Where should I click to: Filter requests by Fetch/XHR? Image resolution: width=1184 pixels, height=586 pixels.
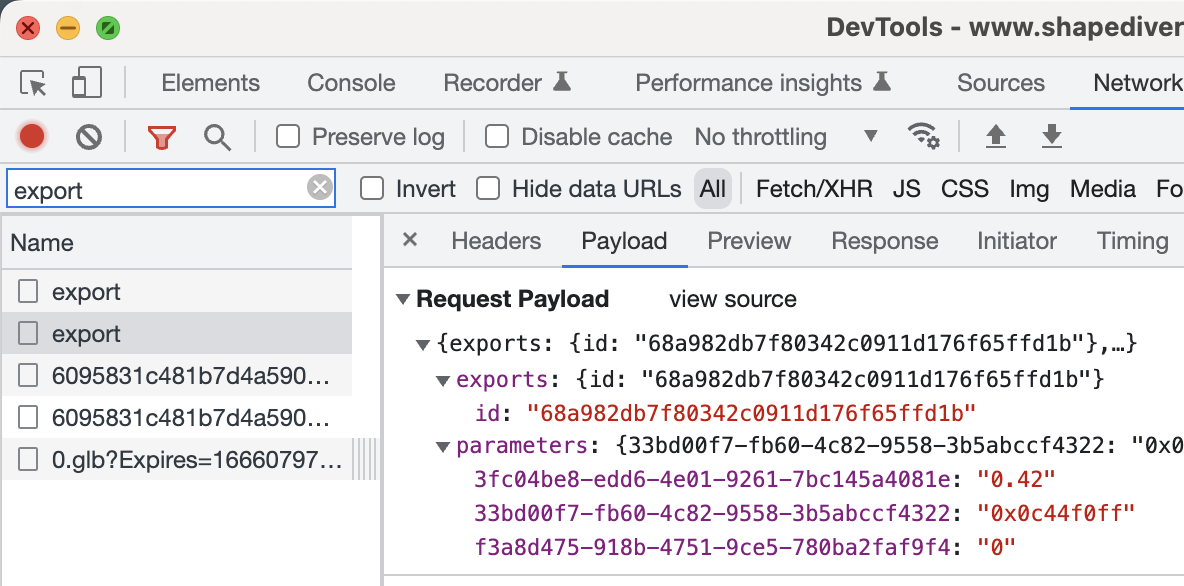tap(813, 189)
